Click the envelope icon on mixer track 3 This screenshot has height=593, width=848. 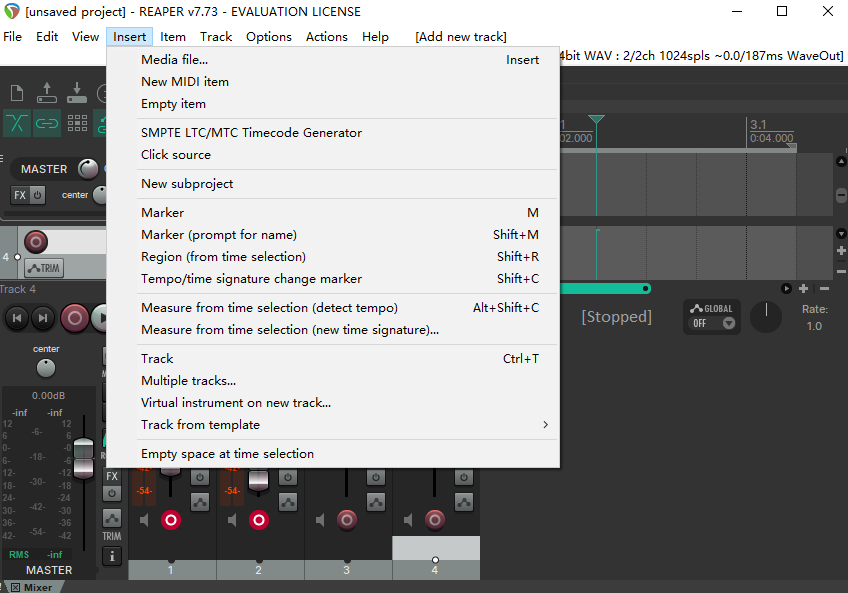(x=376, y=502)
